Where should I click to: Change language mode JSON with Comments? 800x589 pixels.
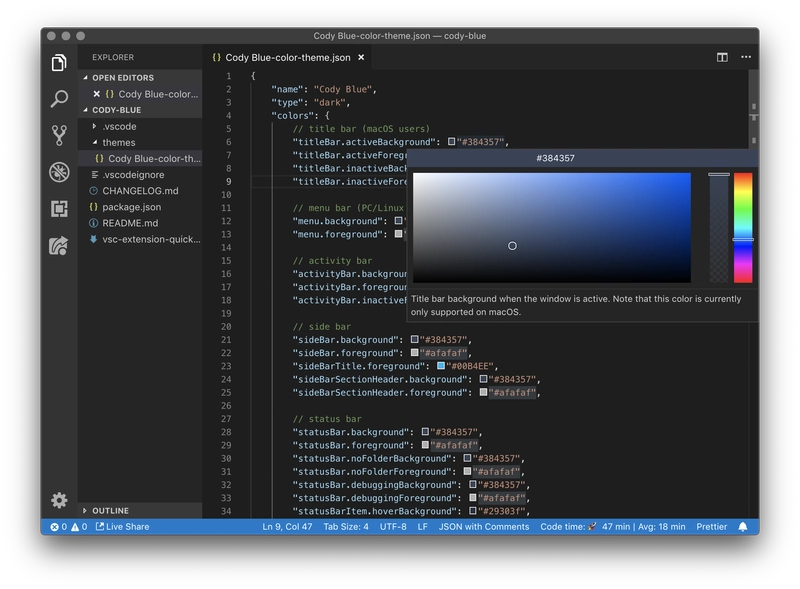coord(484,527)
